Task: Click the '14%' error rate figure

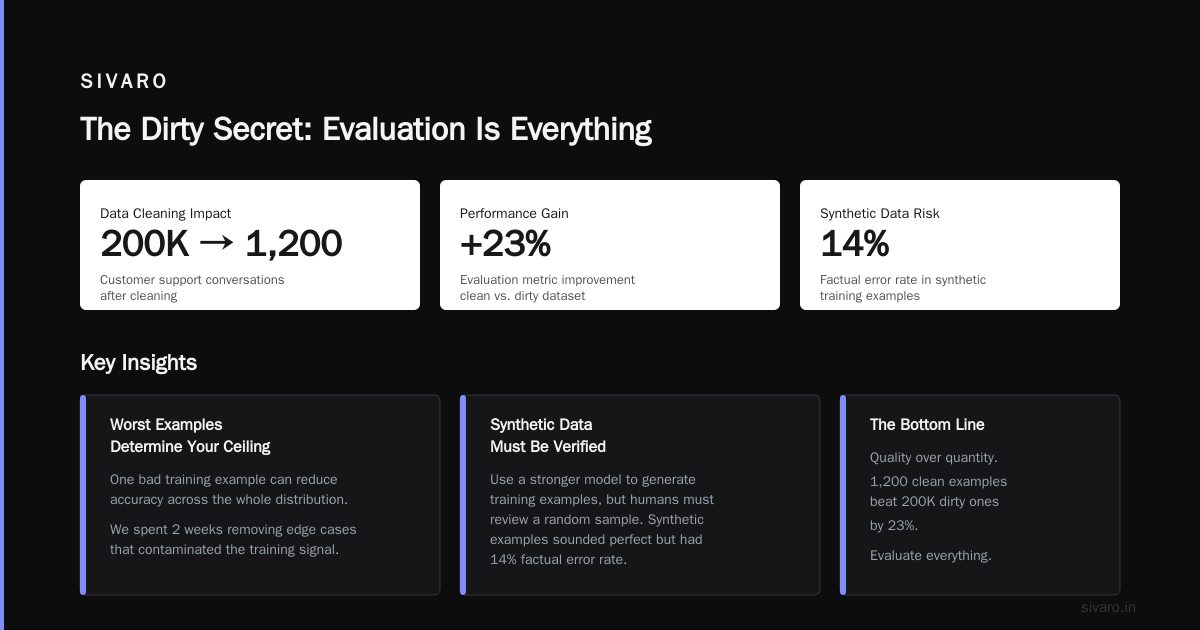Action: 855,244
